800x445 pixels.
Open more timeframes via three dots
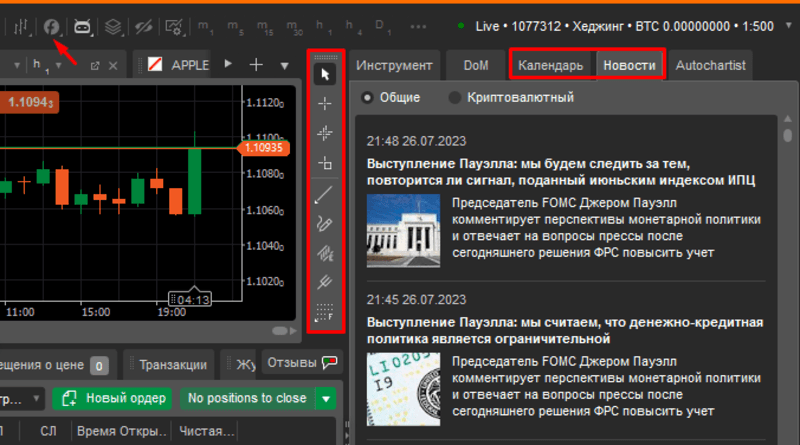(x=418, y=27)
